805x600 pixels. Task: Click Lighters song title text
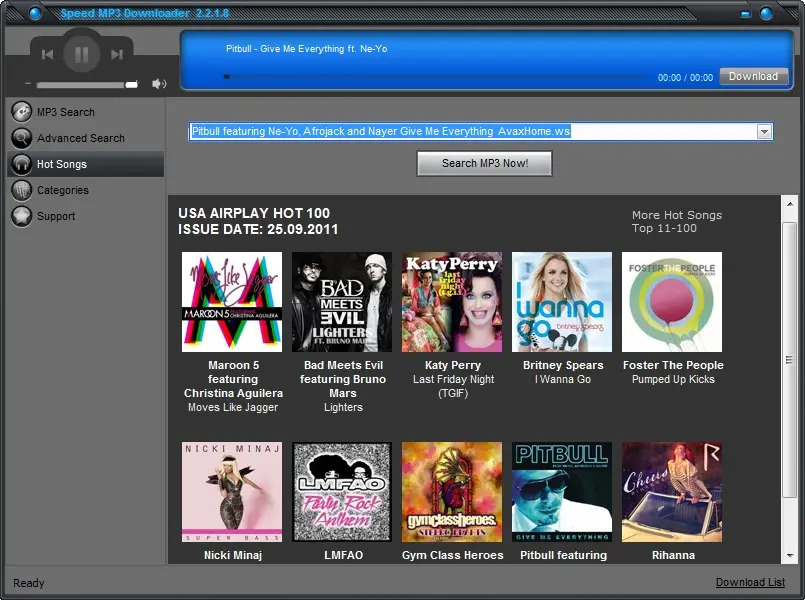pos(343,408)
